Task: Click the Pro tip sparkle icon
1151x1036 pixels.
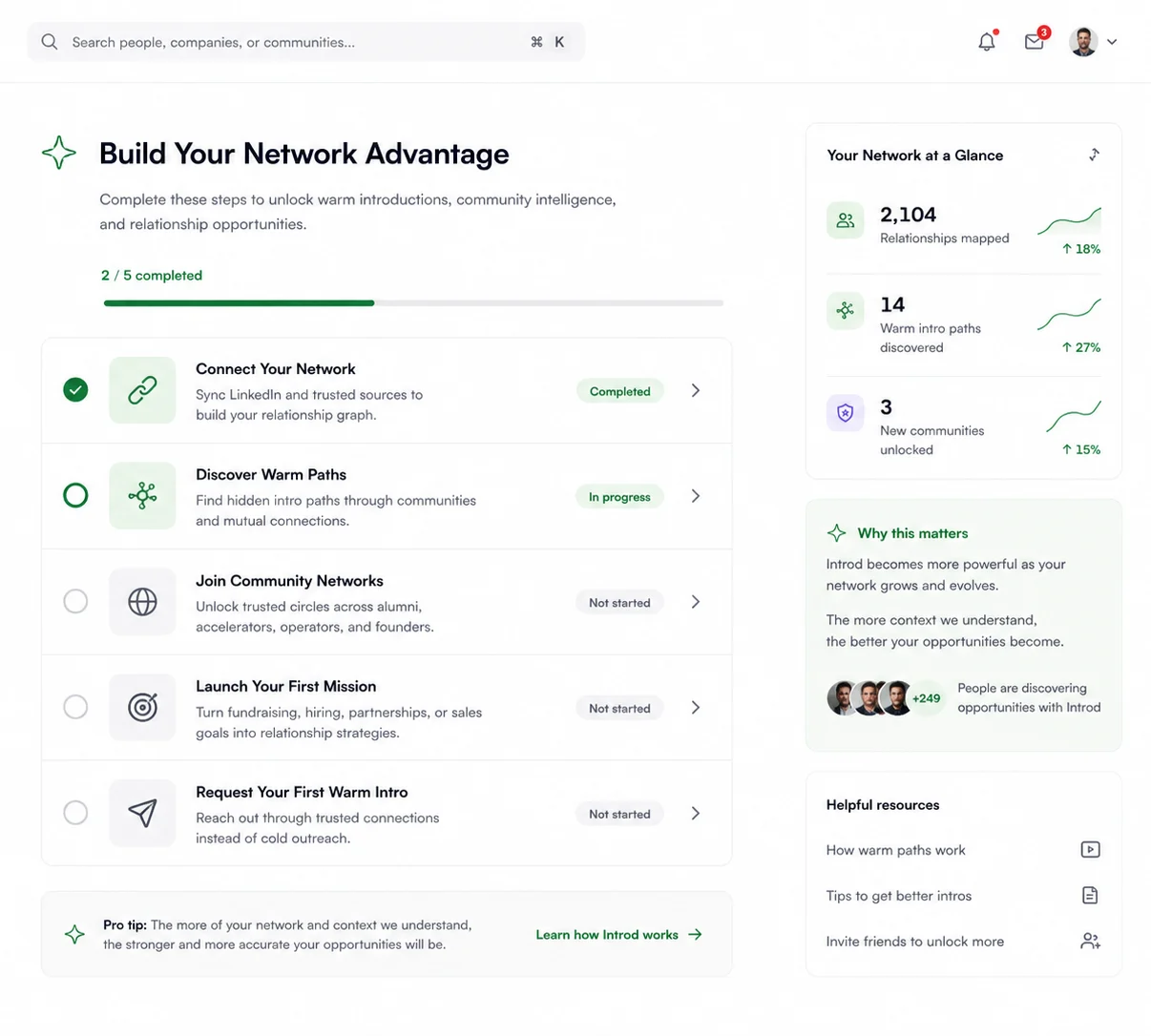Action: pos(74,935)
